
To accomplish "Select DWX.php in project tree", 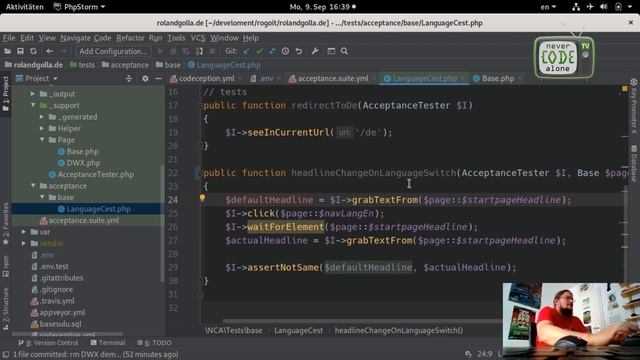I will [79, 163].
